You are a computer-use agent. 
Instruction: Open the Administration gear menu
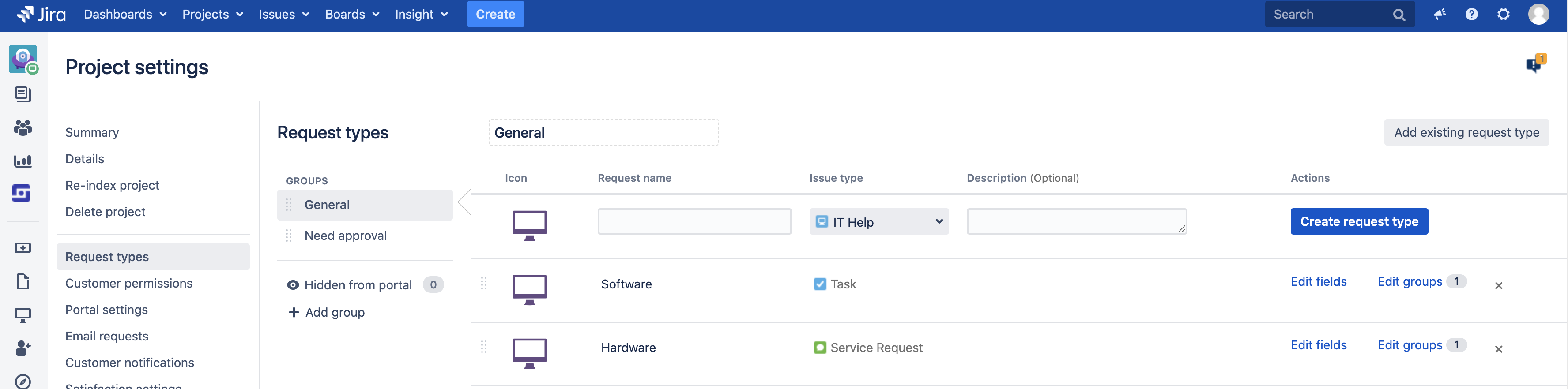1503,14
